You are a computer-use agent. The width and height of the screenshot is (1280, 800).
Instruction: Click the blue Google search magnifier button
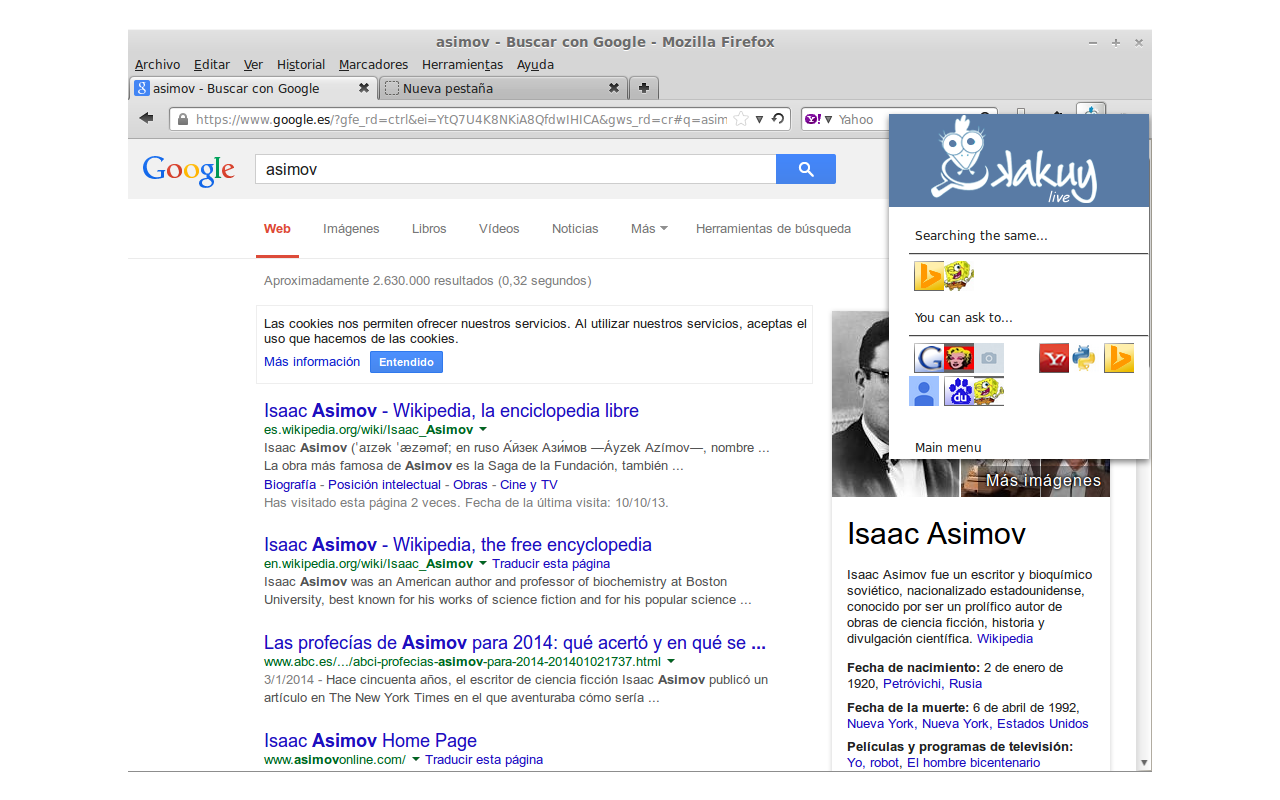[x=806, y=169]
